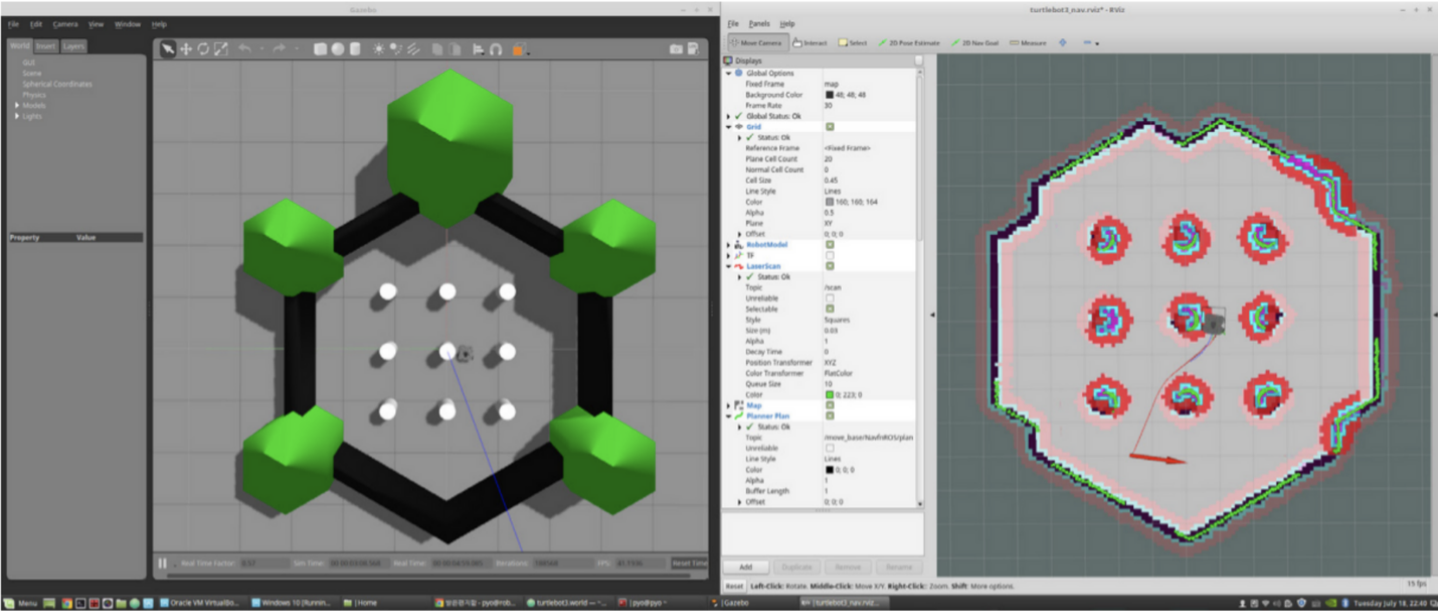
Task: Collapse the Global Options tree item
Action: [x=729, y=73]
